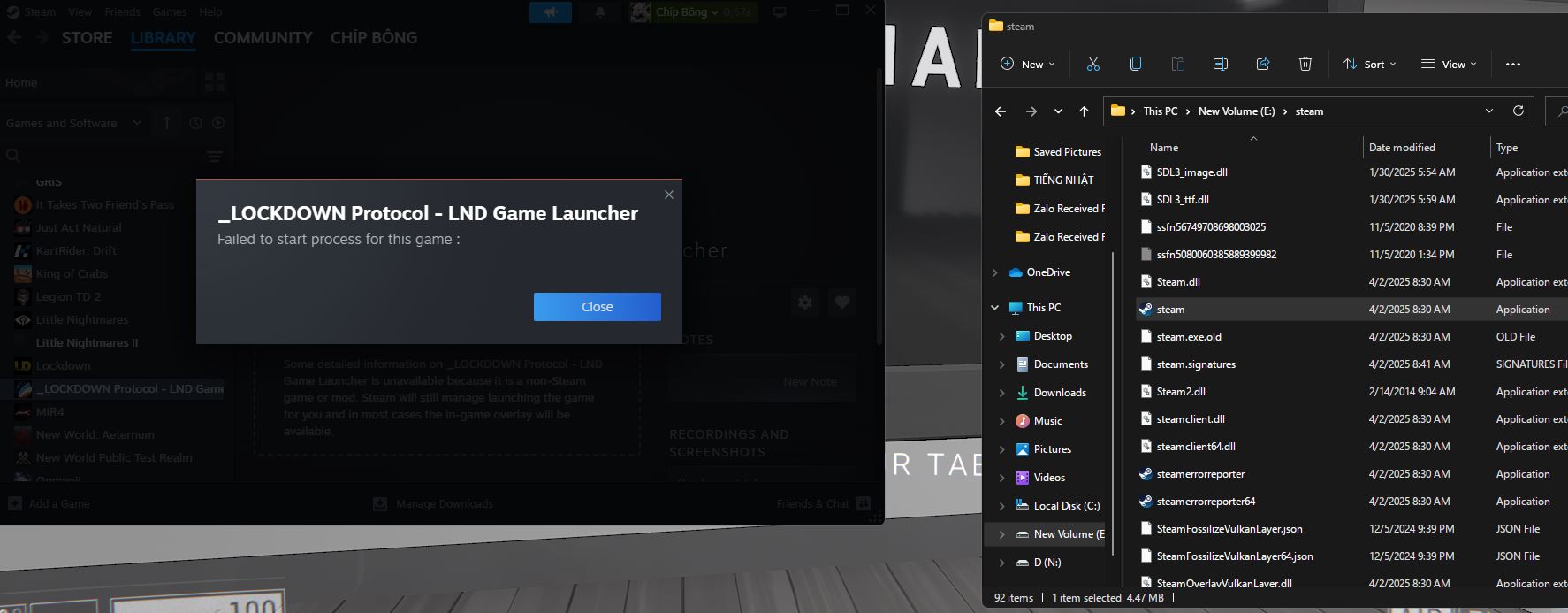The width and height of the screenshot is (1568, 613).
Task: Expand the Downloads tree node
Action: pyautogui.click(x=1001, y=393)
